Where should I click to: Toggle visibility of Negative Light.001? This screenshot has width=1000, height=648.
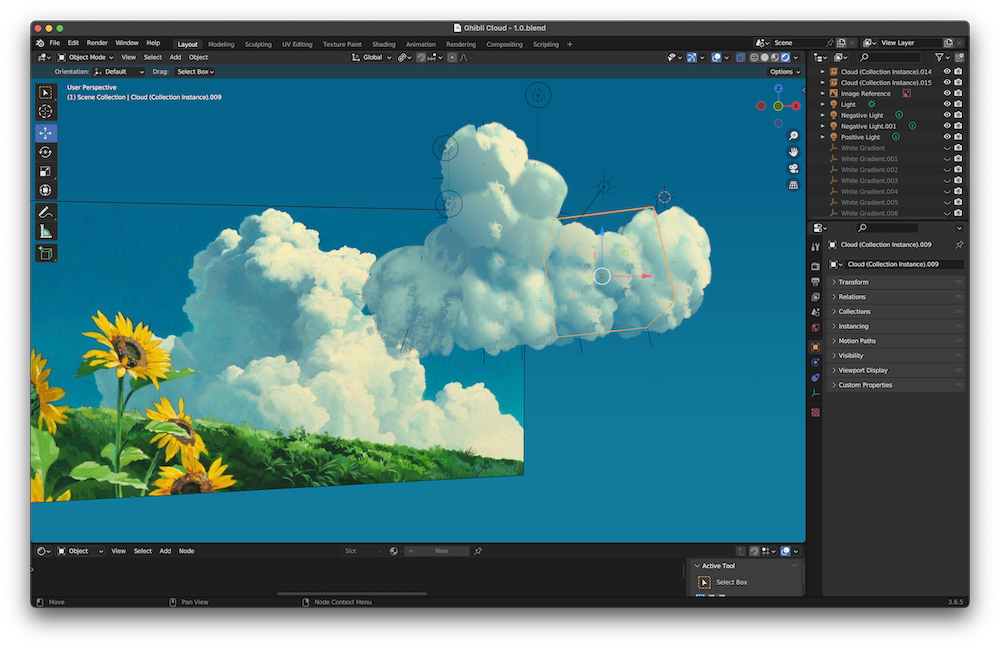[947, 126]
